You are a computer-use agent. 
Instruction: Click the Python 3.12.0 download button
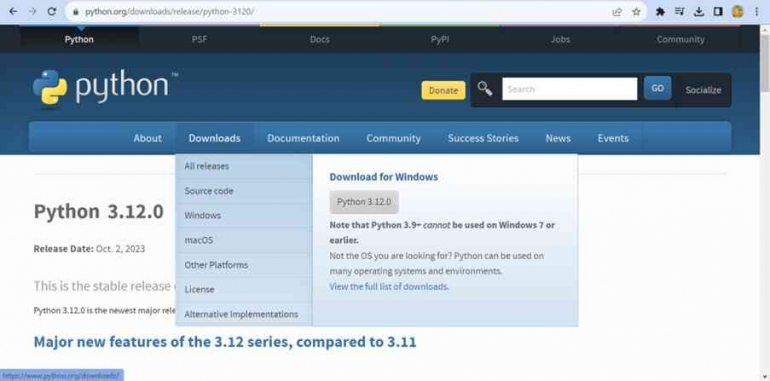click(x=364, y=202)
